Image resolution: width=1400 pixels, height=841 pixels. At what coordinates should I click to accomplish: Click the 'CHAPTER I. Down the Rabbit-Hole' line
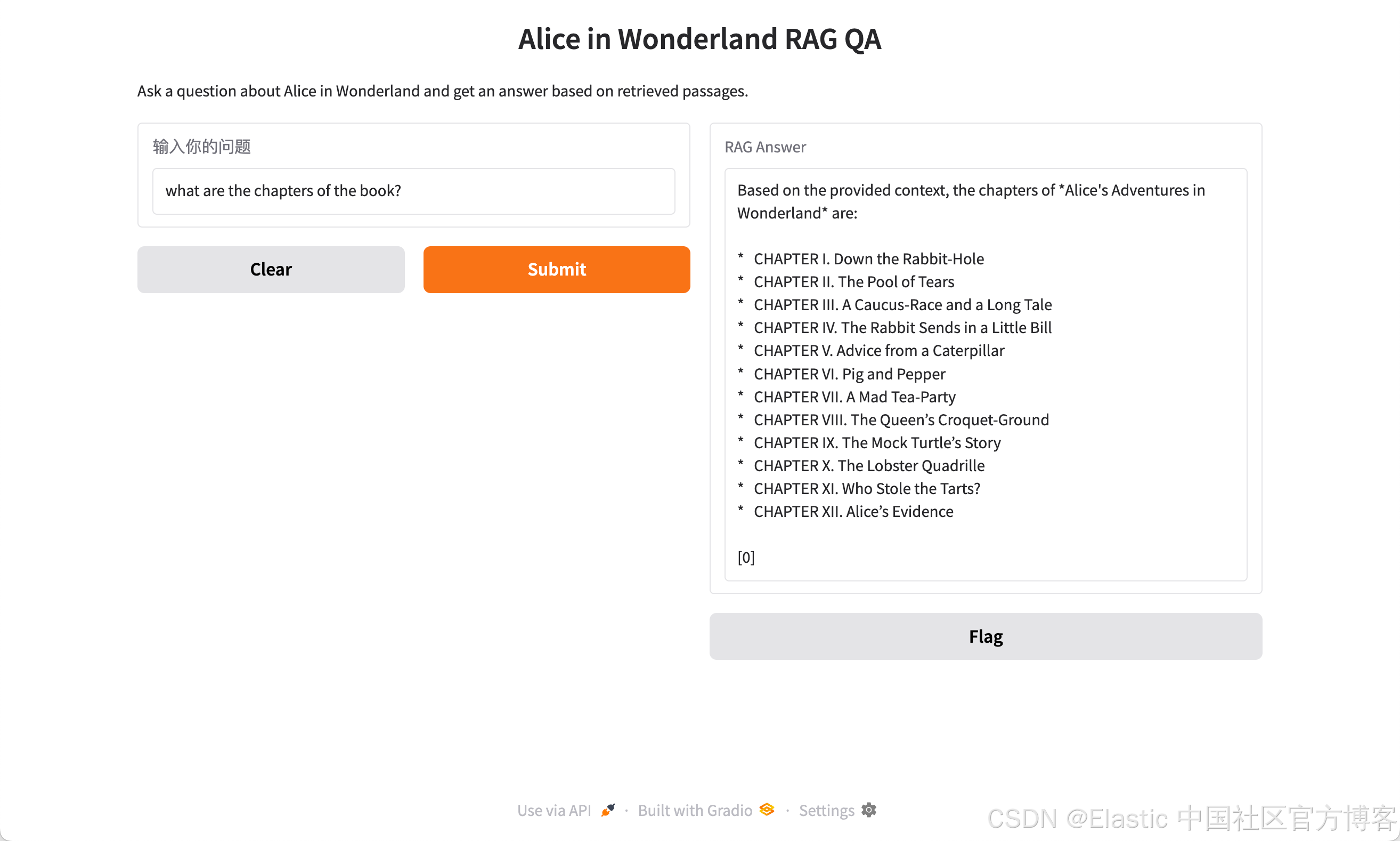coord(869,259)
